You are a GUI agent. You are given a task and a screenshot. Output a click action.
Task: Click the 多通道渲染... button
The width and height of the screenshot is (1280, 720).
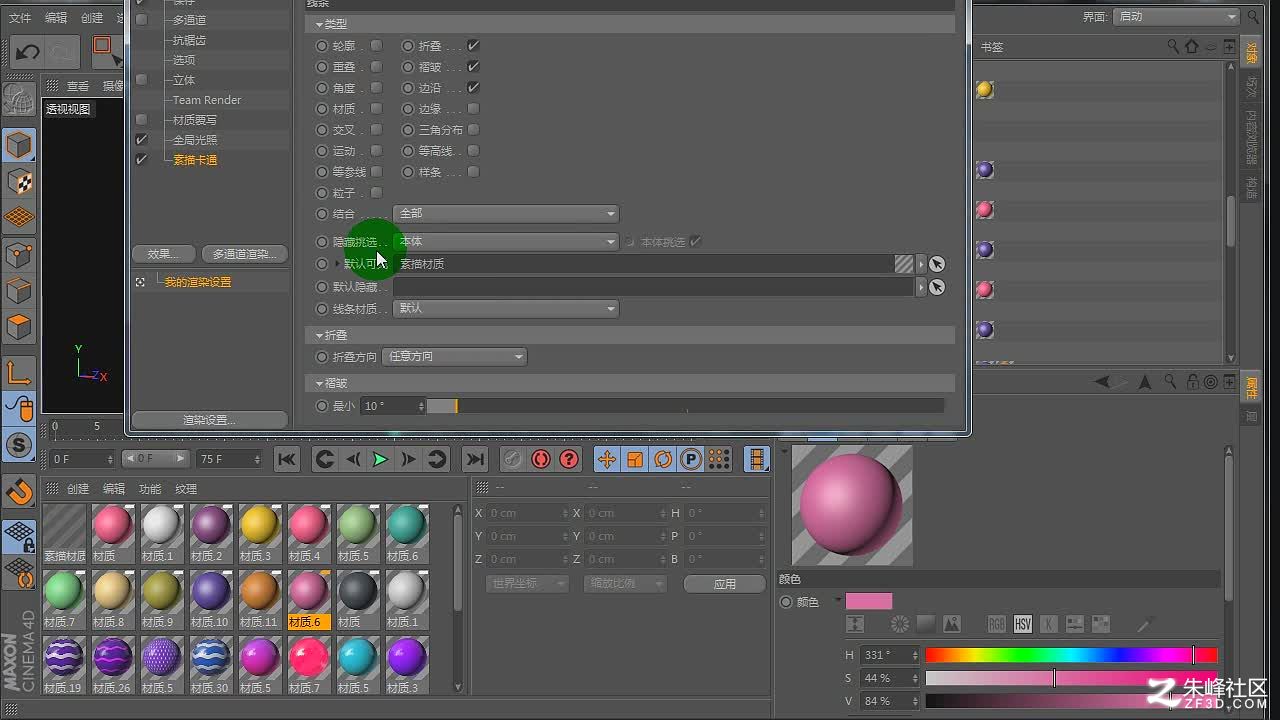(x=244, y=254)
